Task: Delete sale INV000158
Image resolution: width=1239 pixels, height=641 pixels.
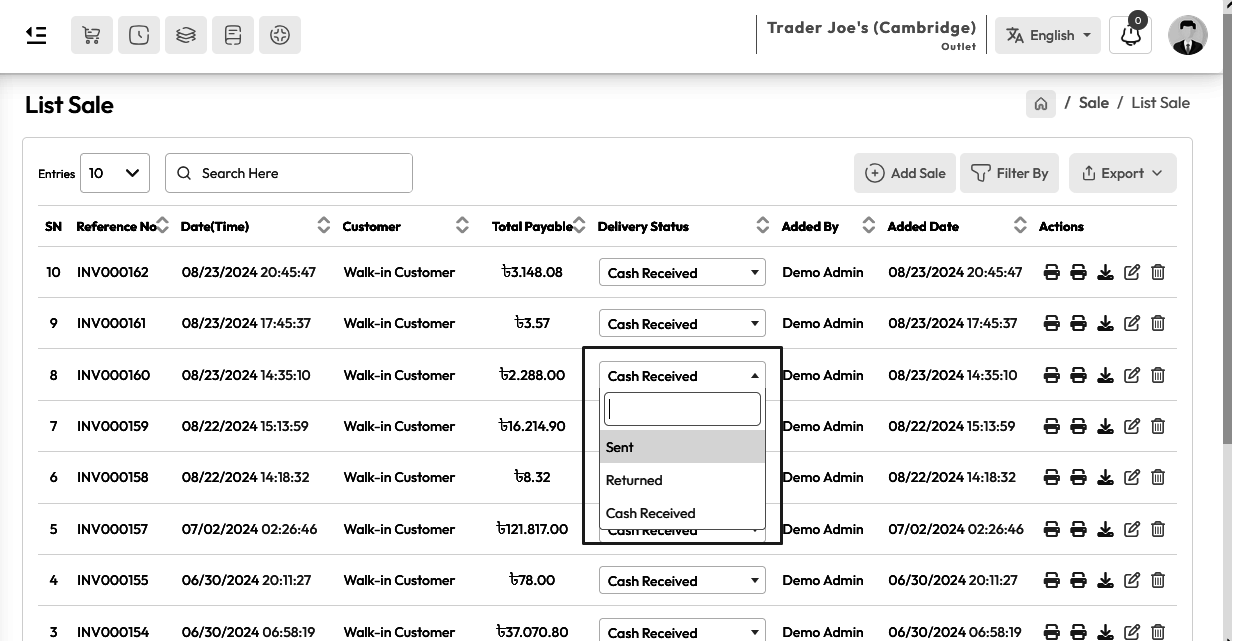Action: click(x=1158, y=477)
